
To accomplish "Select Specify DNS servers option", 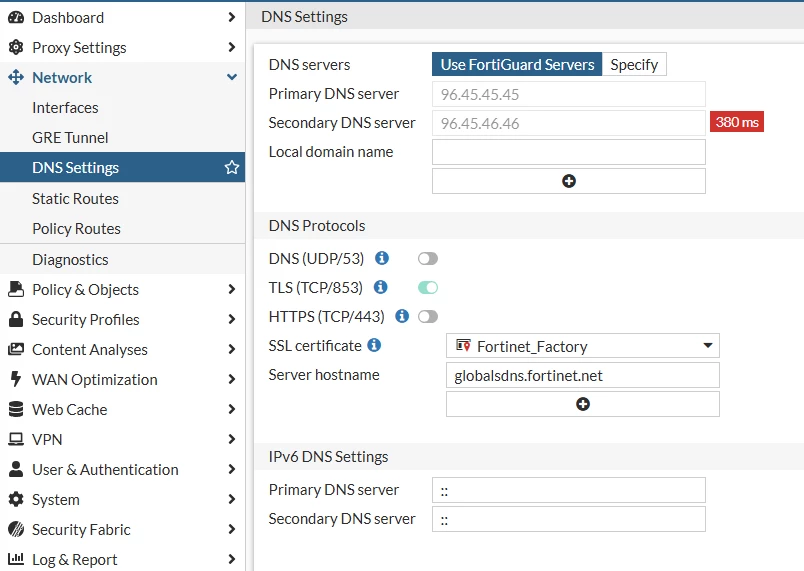I will (634, 65).
